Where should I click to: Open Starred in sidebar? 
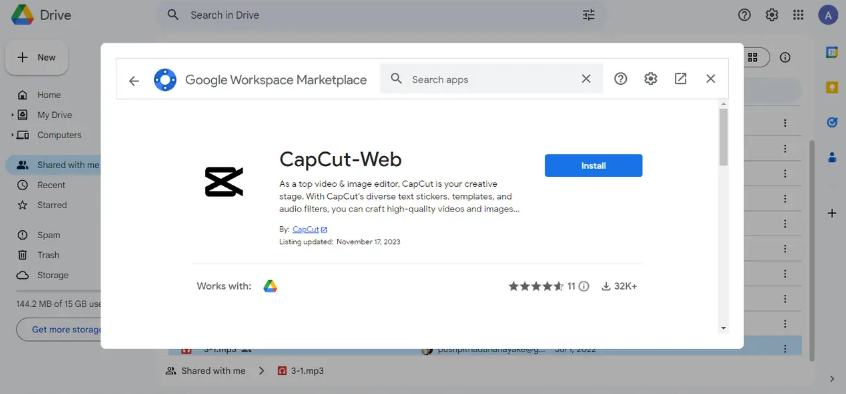click(x=52, y=205)
